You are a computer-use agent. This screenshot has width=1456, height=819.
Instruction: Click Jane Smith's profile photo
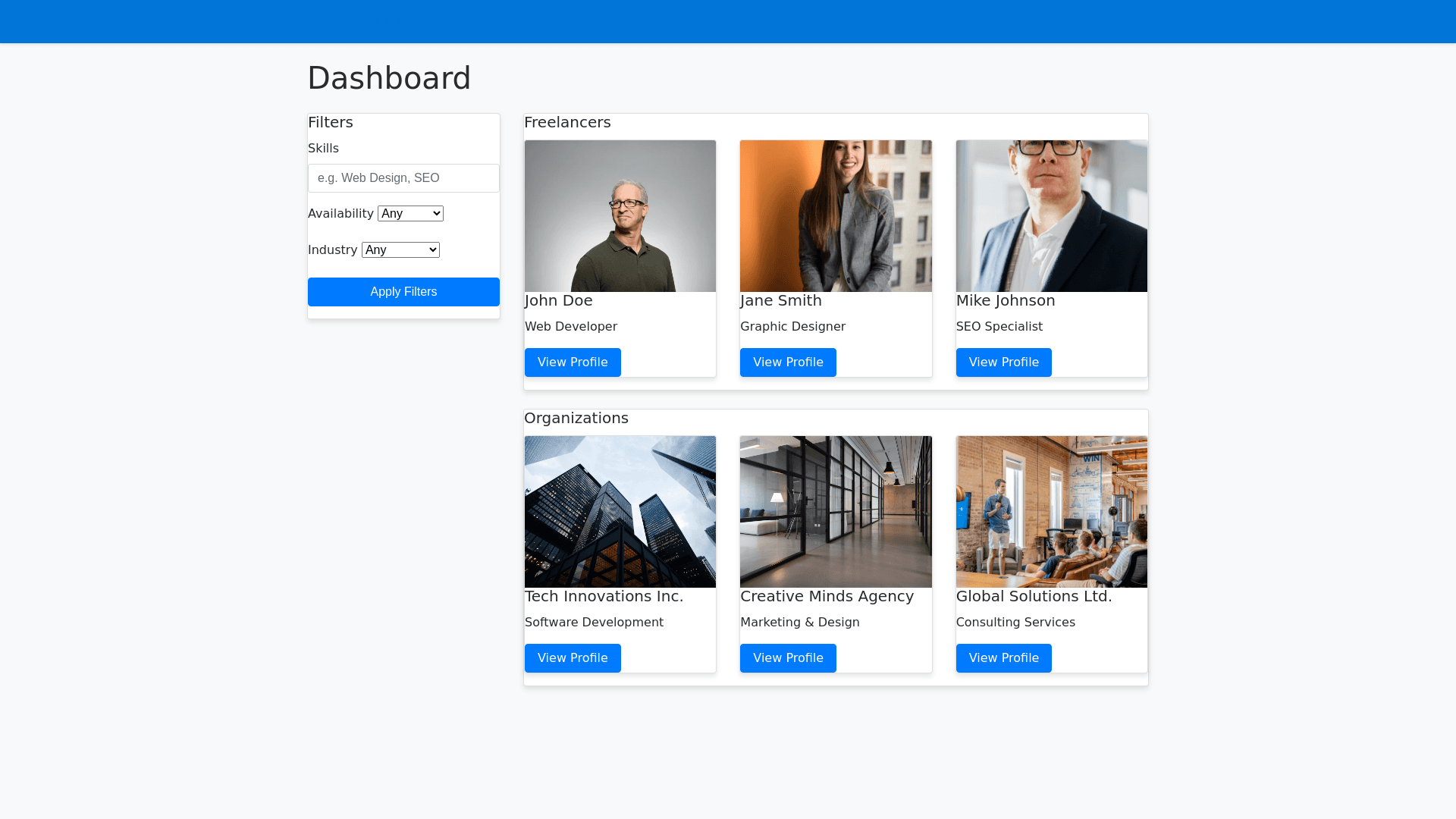coord(836,216)
